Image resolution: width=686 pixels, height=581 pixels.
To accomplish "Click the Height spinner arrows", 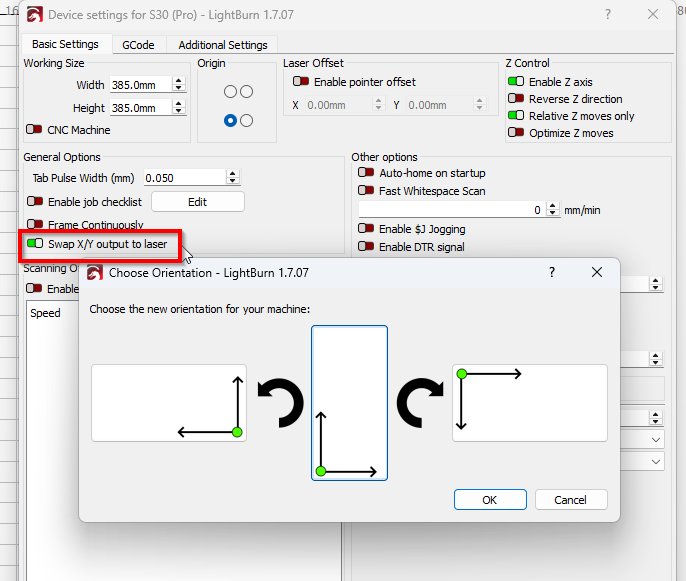I will 178,108.
